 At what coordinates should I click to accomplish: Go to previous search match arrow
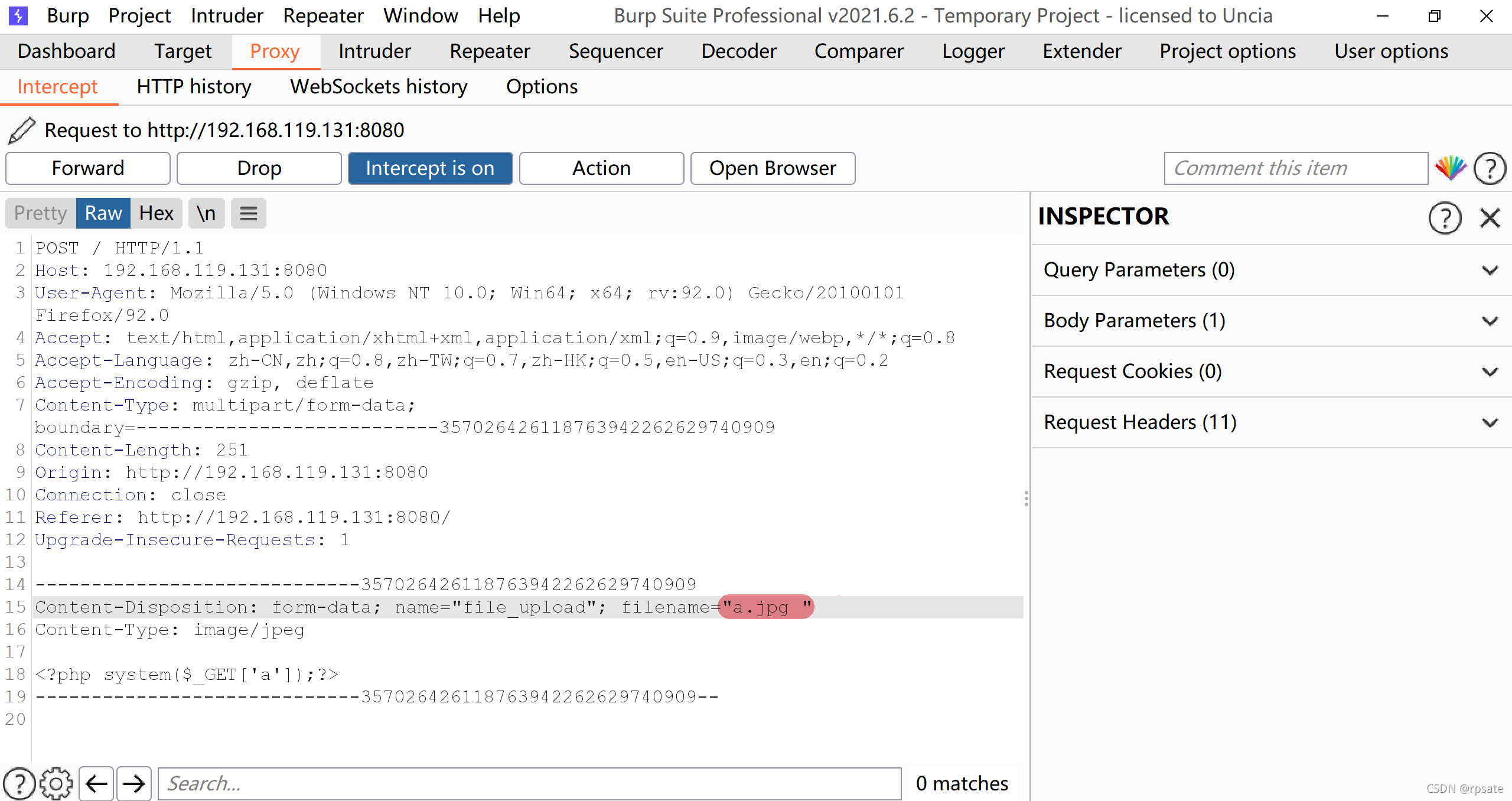96,783
